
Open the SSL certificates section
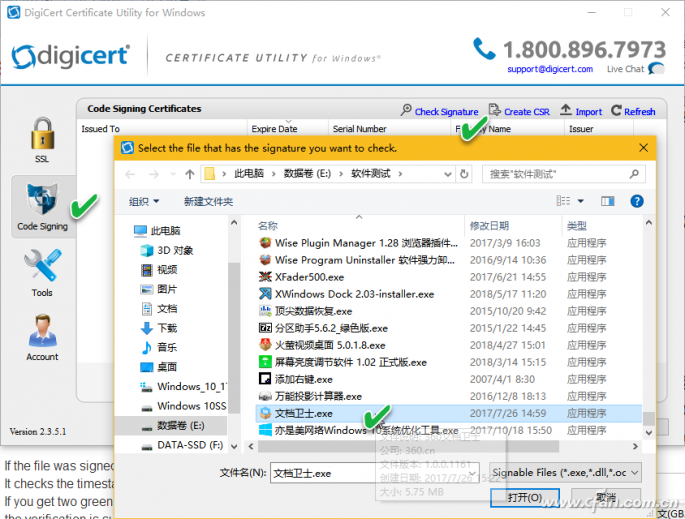pos(41,139)
